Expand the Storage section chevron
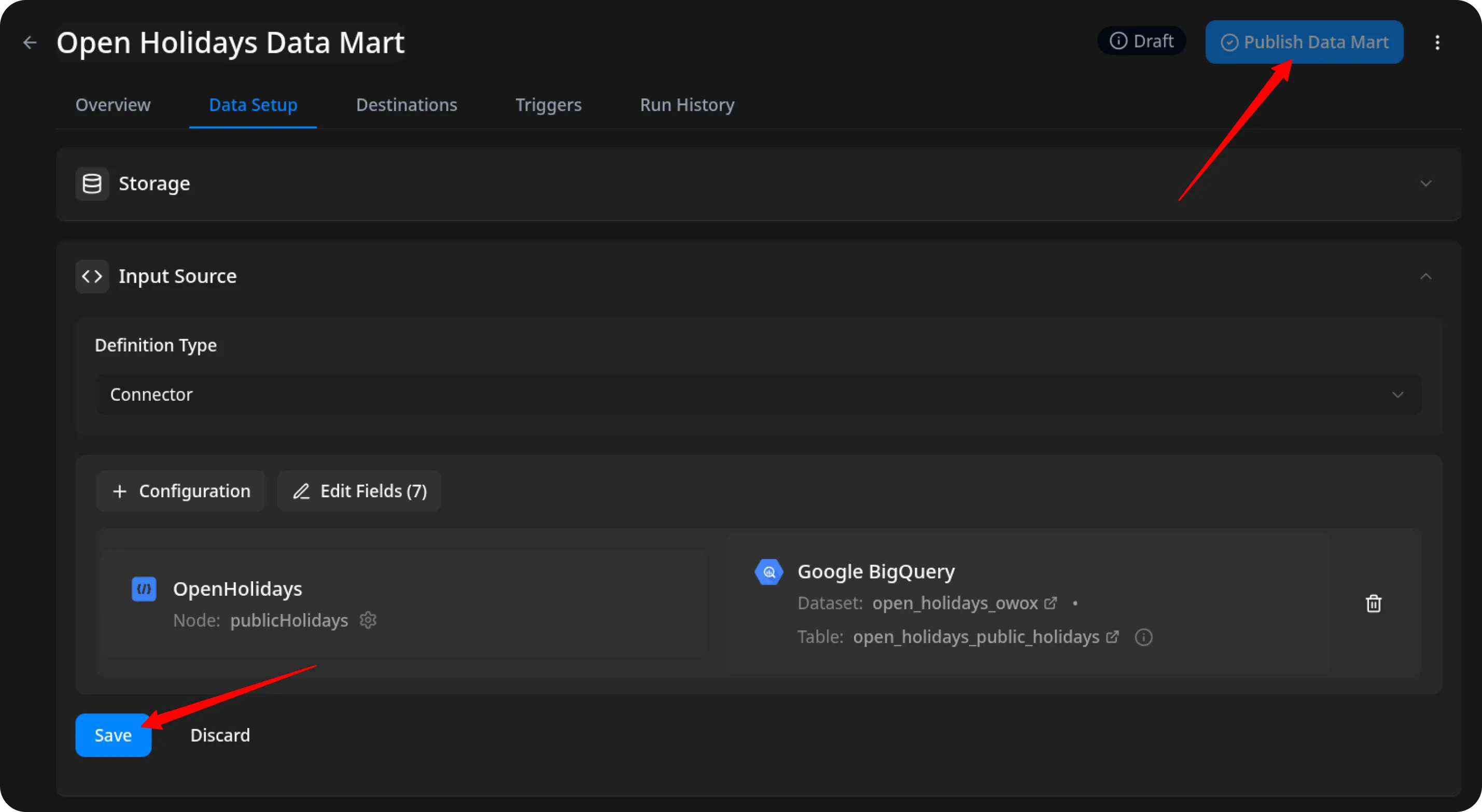Image resolution: width=1482 pixels, height=812 pixels. [x=1425, y=184]
